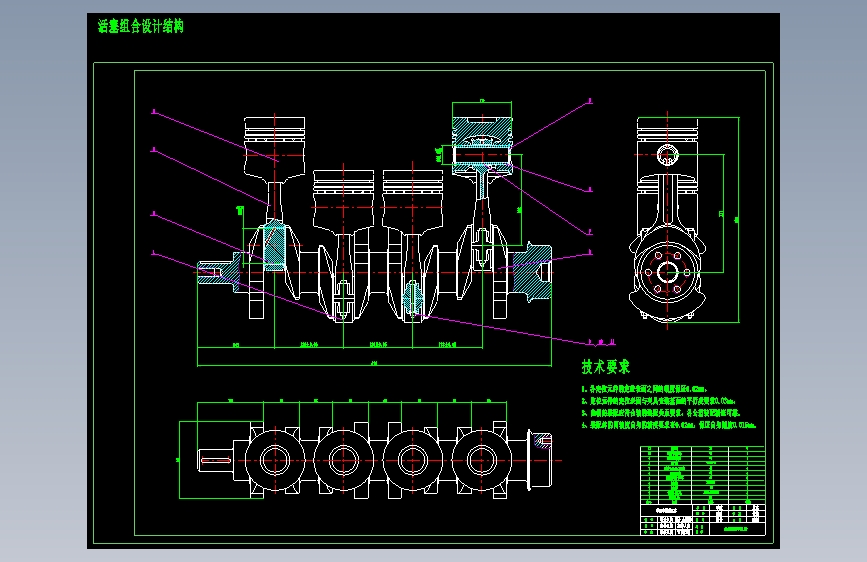Screen dimensions: 867x562
Task: Click the flange bolt circle in side view
Action: click(667, 272)
